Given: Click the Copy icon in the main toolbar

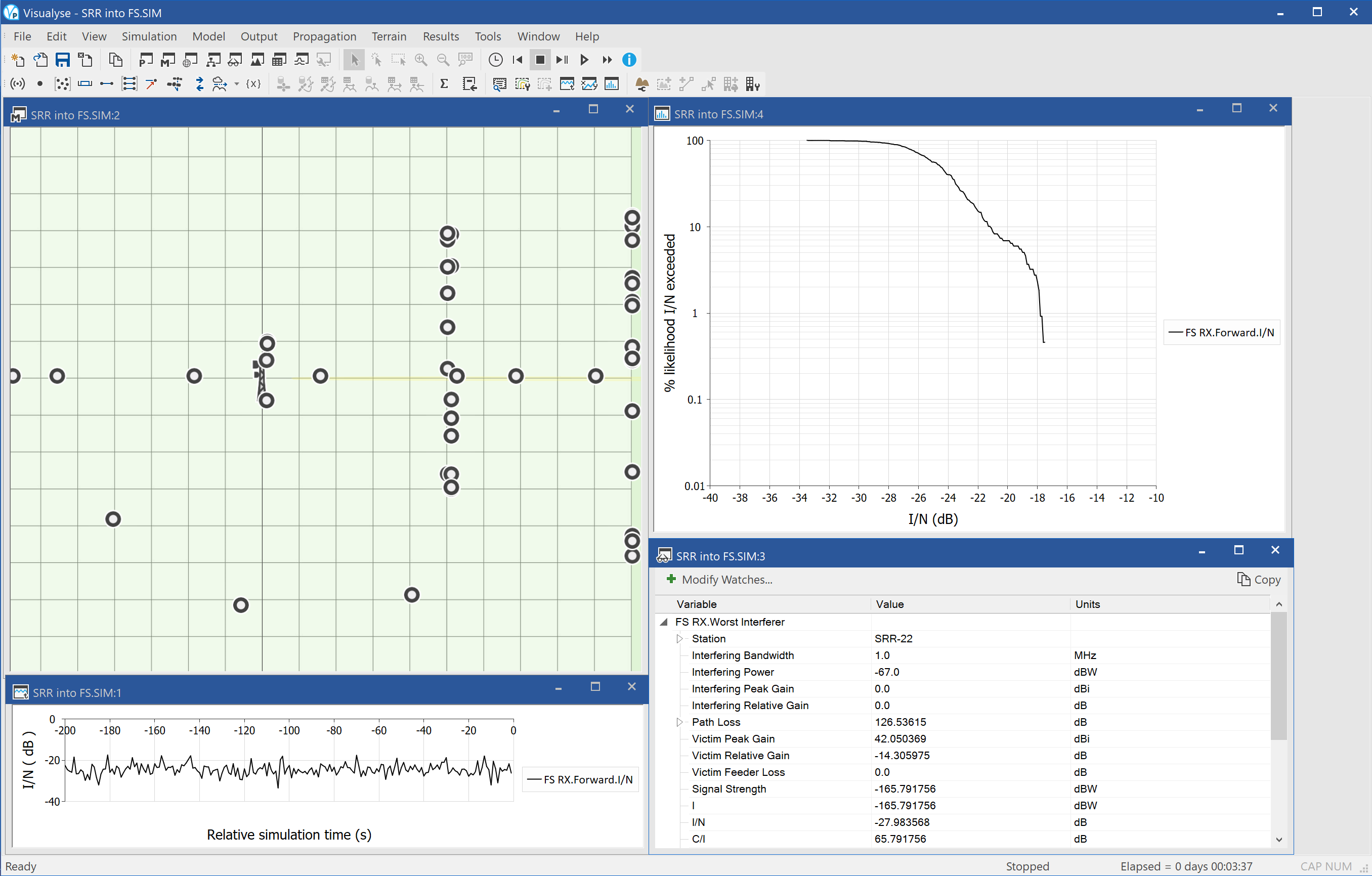Looking at the screenshot, I should click(x=116, y=60).
